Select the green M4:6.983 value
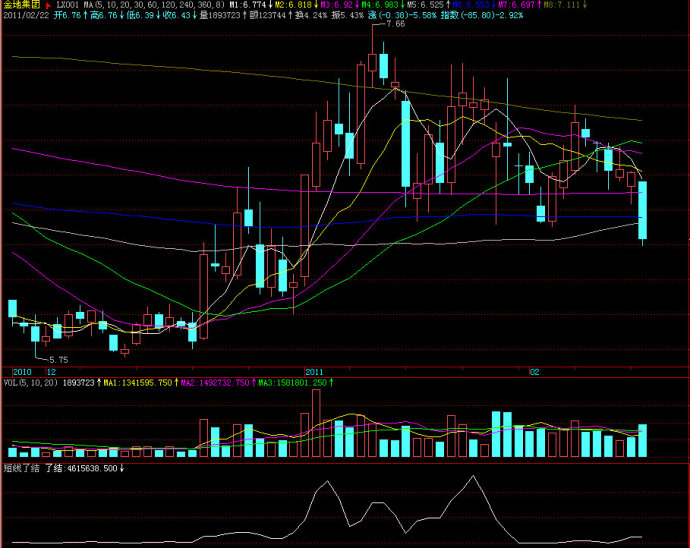Viewport: 690px width, 548px height. (x=380, y=5)
